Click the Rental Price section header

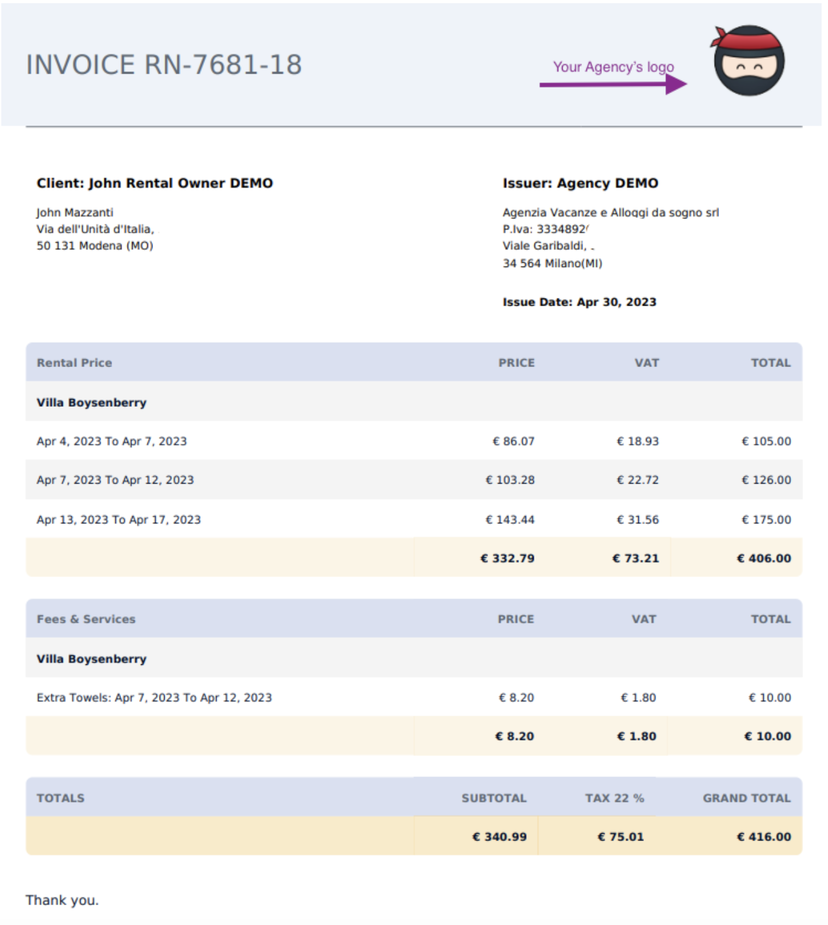pyautogui.click(x=77, y=362)
